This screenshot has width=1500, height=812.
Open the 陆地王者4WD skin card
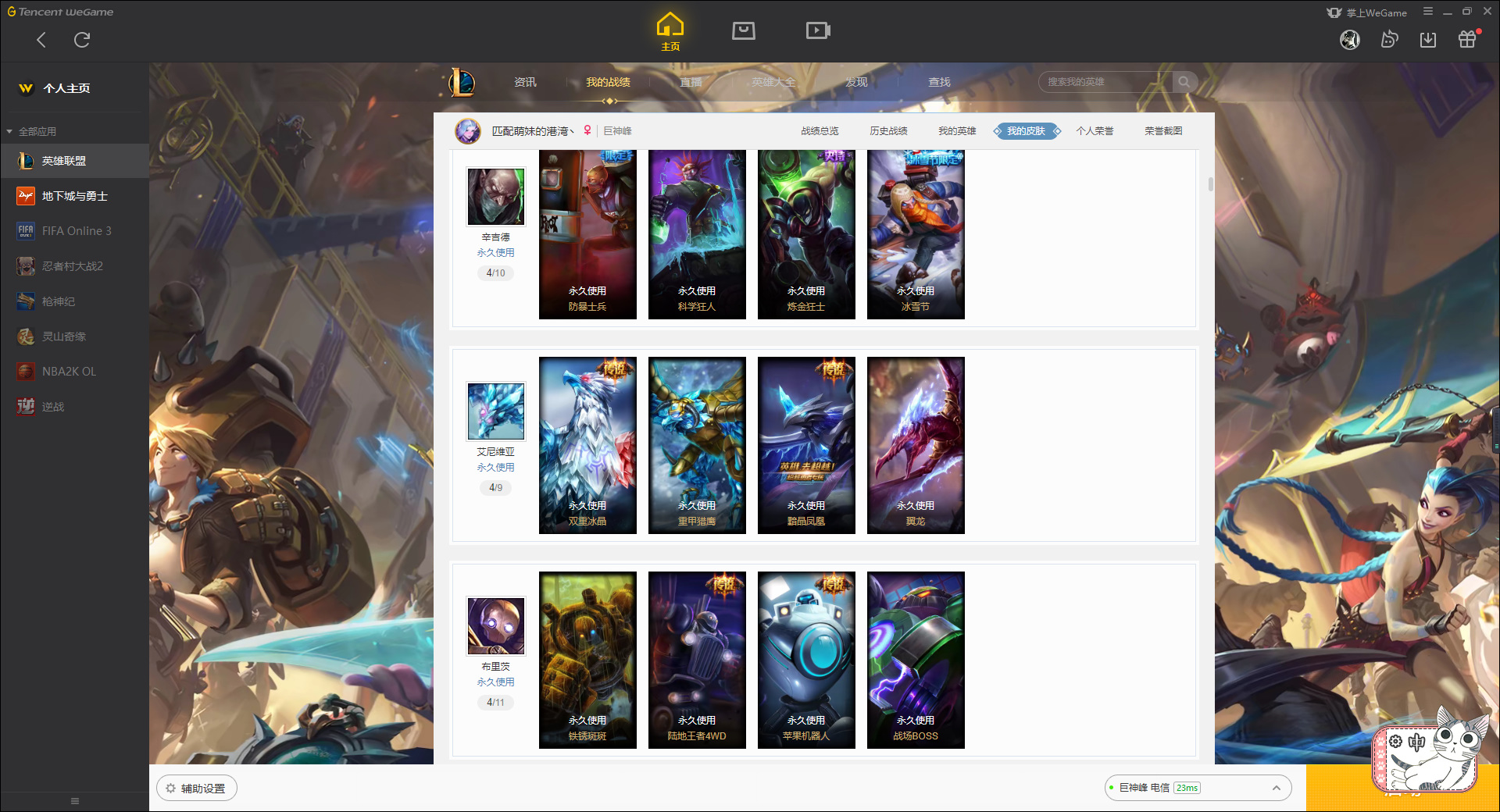(x=697, y=660)
